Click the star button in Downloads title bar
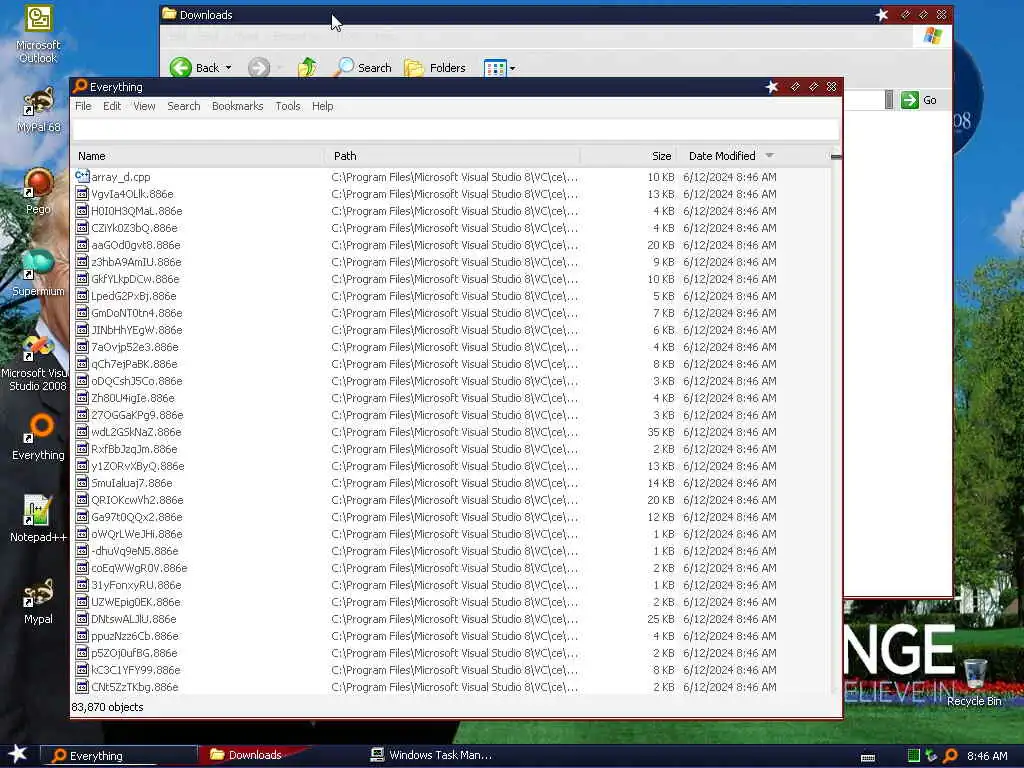Viewport: 1024px width, 768px height. (882, 14)
